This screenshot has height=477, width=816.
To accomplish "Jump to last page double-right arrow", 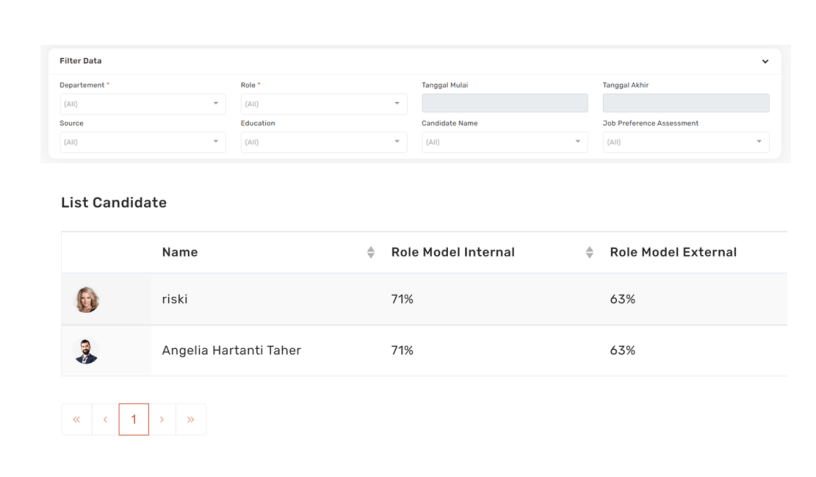I will point(191,420).
